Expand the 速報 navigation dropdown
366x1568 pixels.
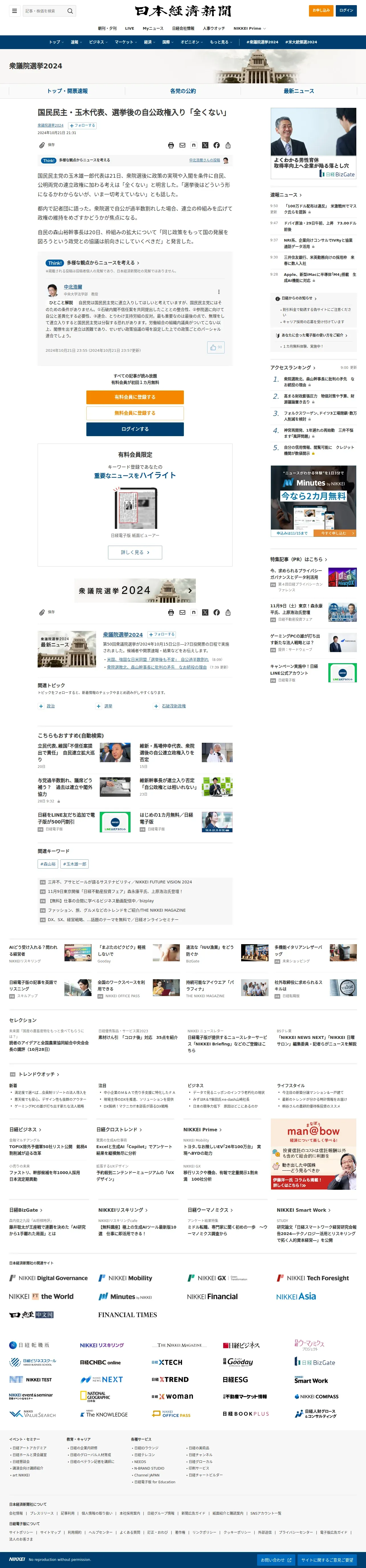point(76,42)
